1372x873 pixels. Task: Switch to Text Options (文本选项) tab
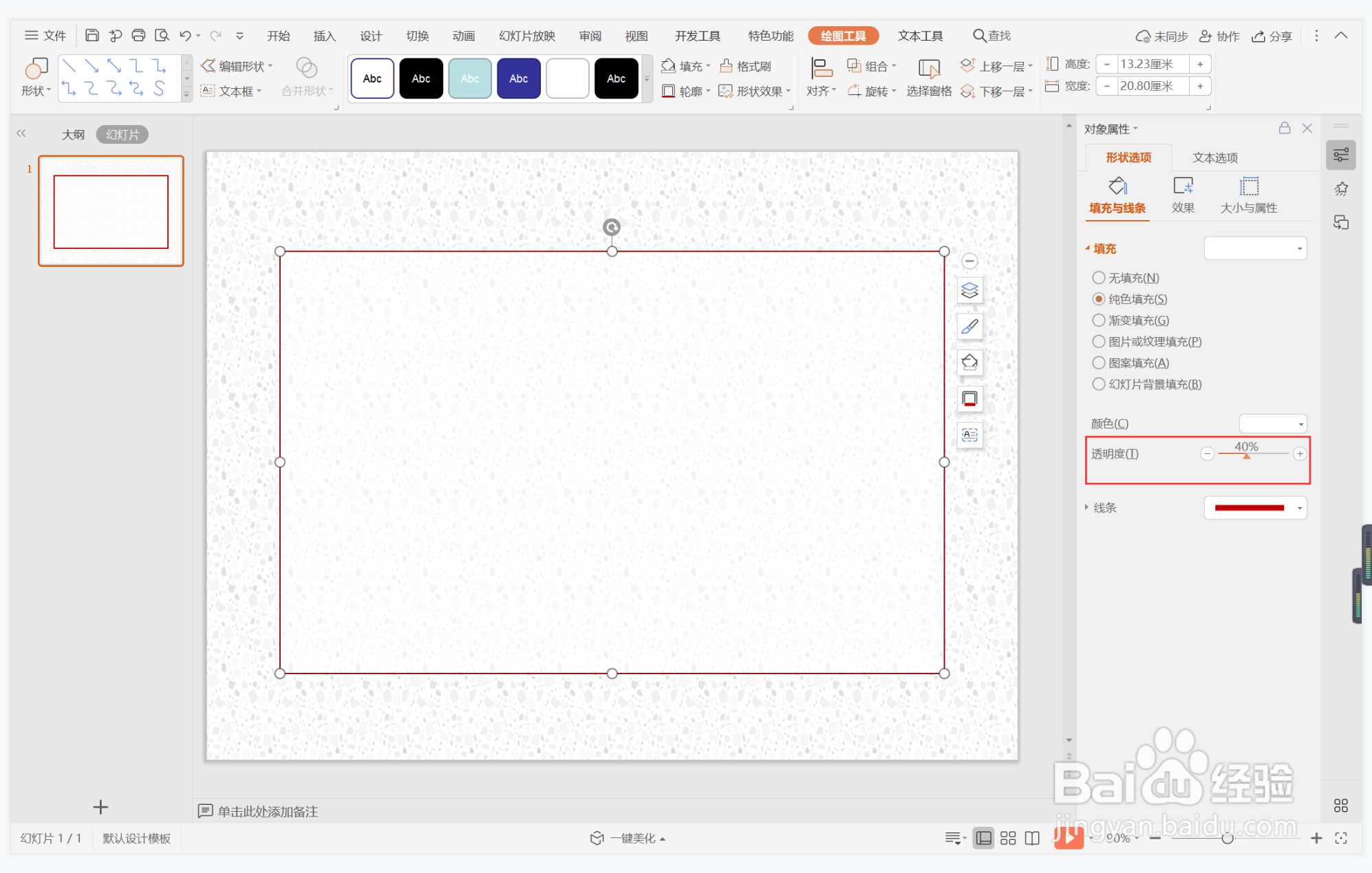(x=1214, y=158)
